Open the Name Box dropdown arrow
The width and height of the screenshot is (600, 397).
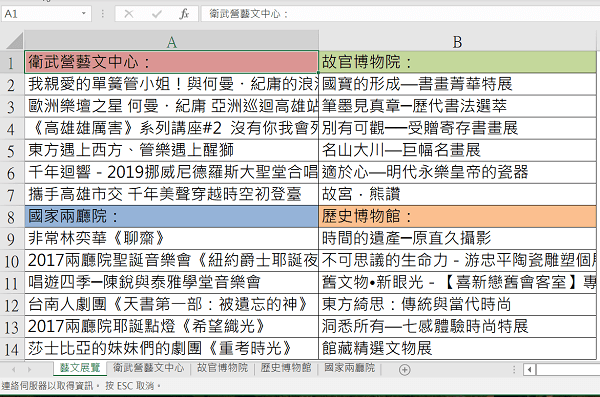tap(83, 14)
